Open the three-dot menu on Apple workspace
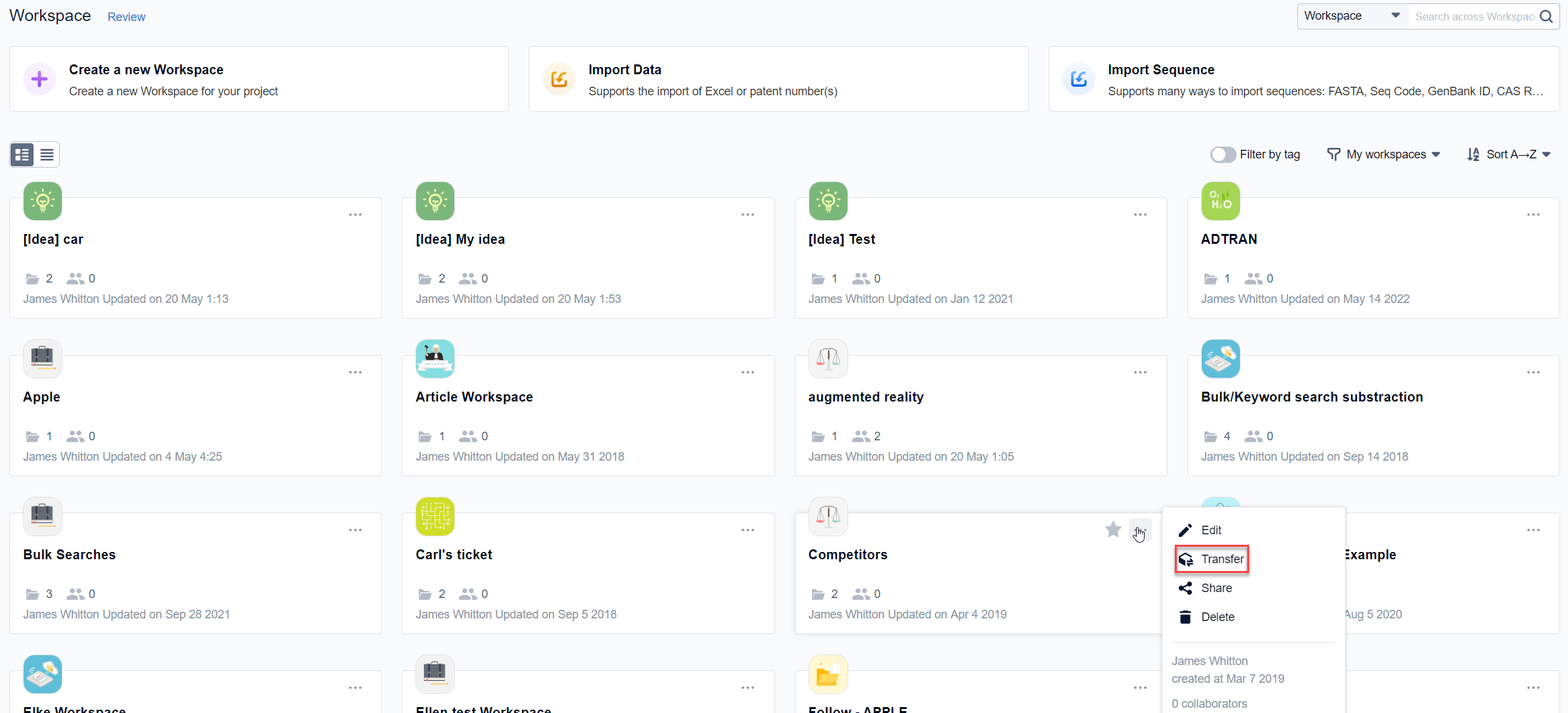 click(356, 372)
